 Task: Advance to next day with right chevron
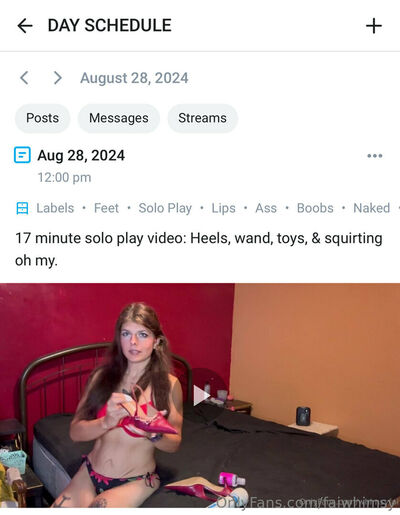point(58,78)
